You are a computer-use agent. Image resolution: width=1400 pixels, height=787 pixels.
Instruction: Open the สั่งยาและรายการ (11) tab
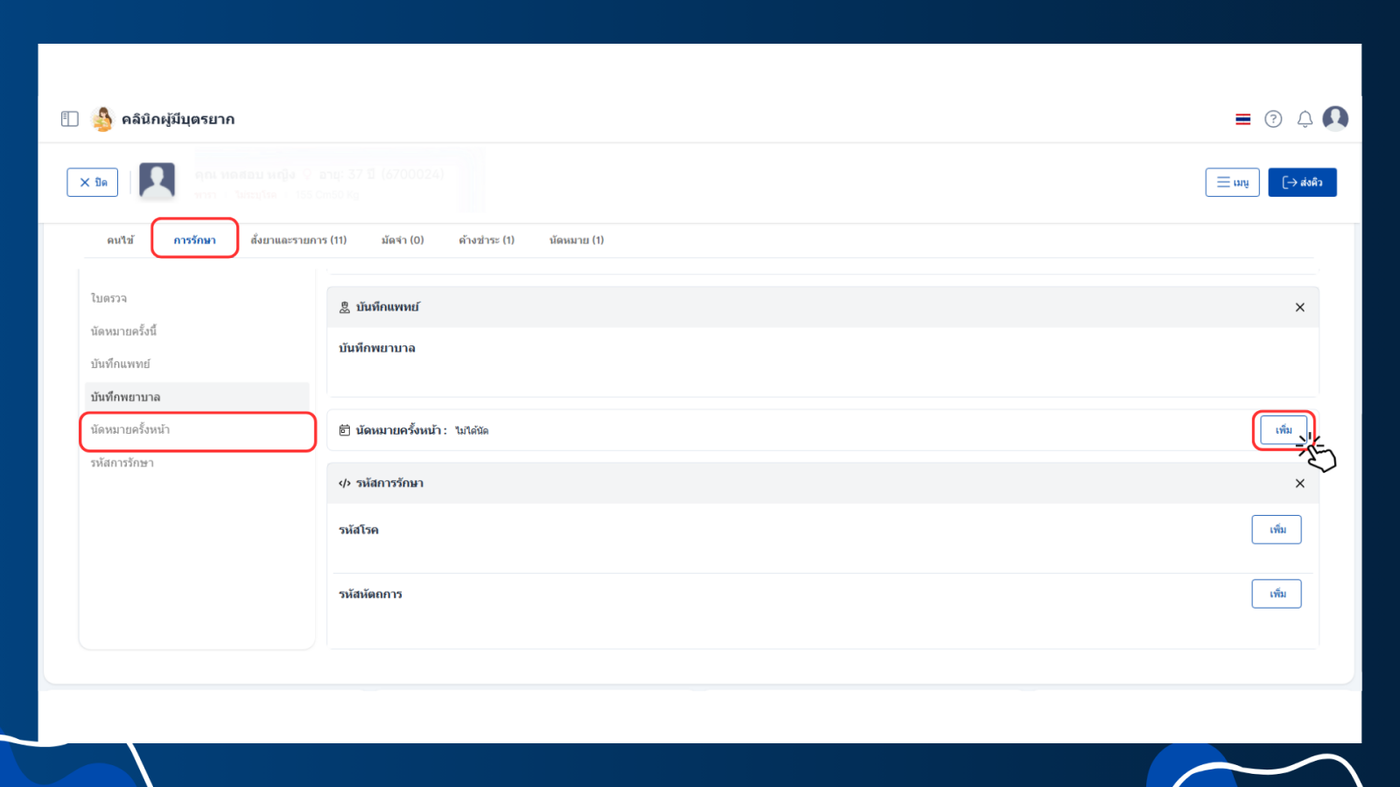point(299,240)
